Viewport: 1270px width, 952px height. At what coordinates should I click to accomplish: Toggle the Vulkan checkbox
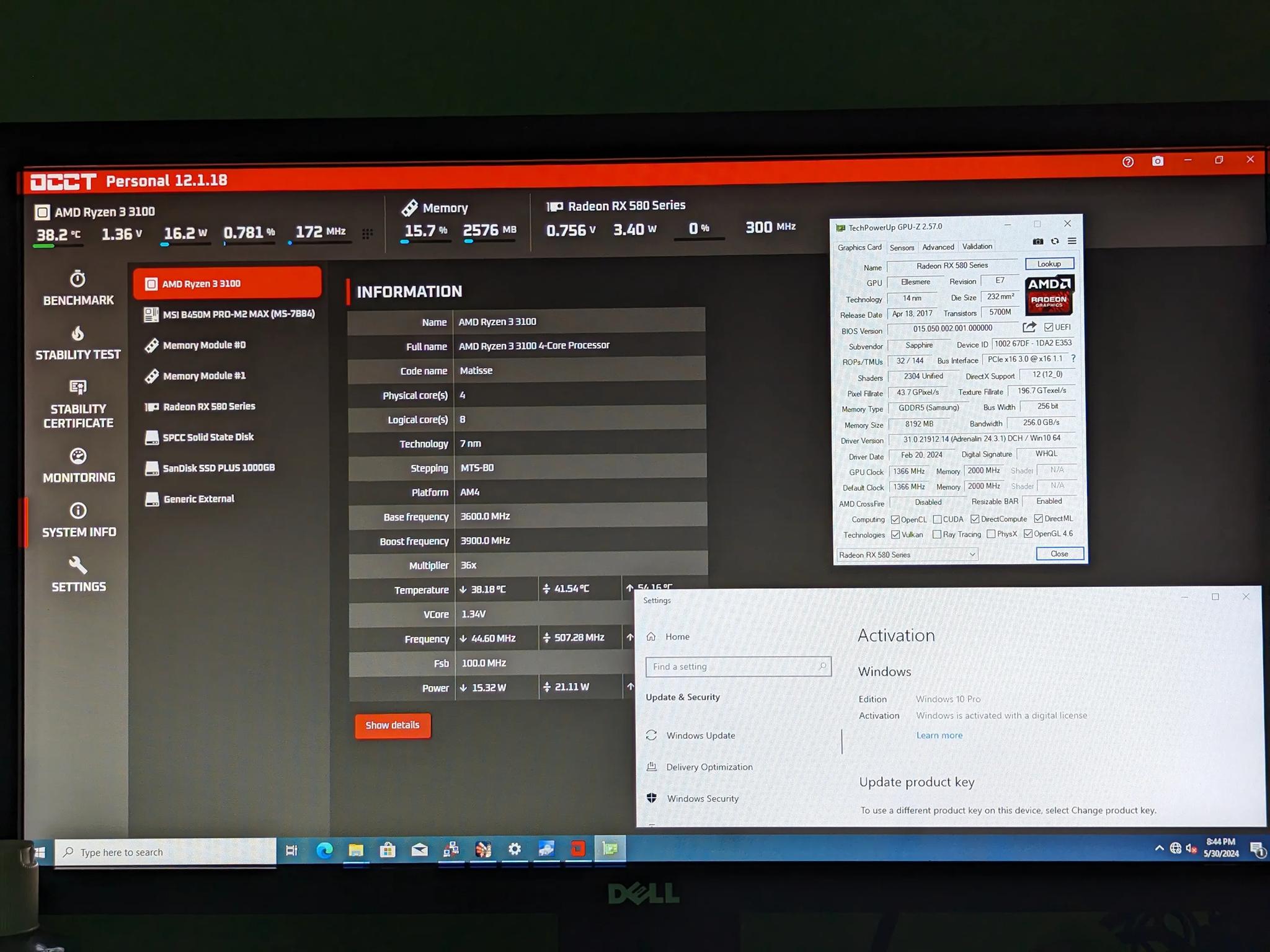(895, 534)
